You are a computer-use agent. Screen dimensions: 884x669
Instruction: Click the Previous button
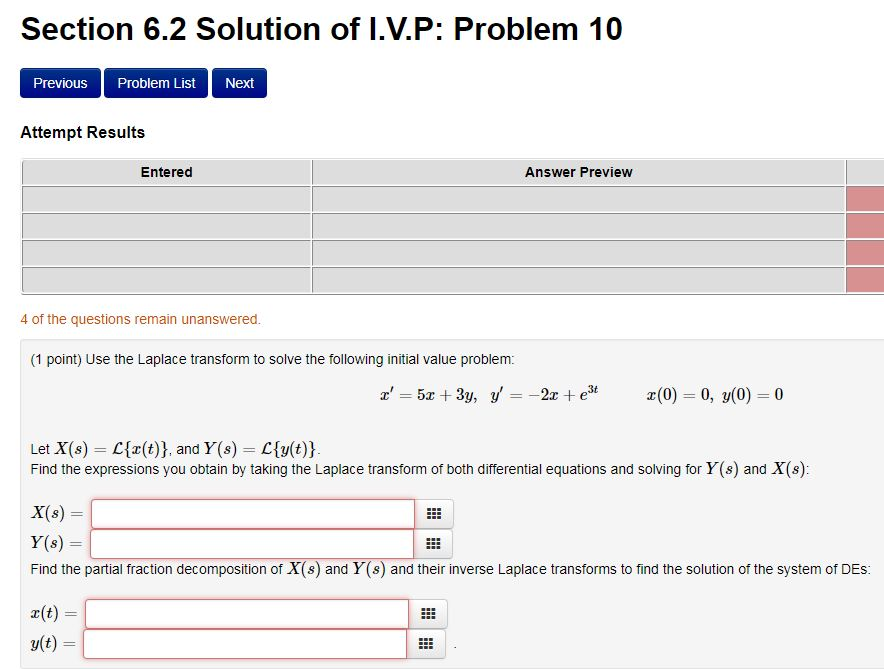point(59,83)
